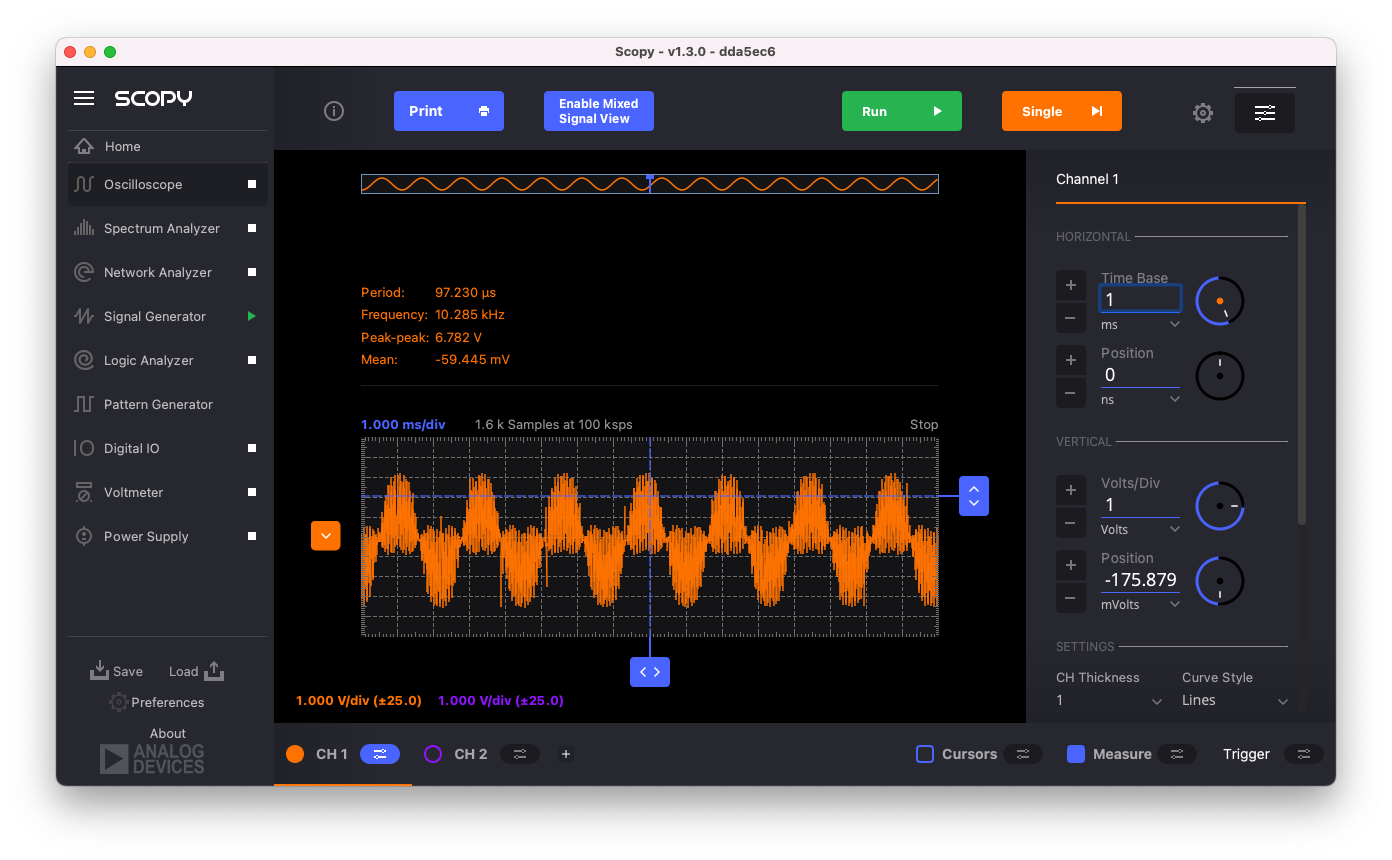Viewport: 1392px width, 860px height.
Task: Adjust the vertical Position knob
Action: point(1220,581)
